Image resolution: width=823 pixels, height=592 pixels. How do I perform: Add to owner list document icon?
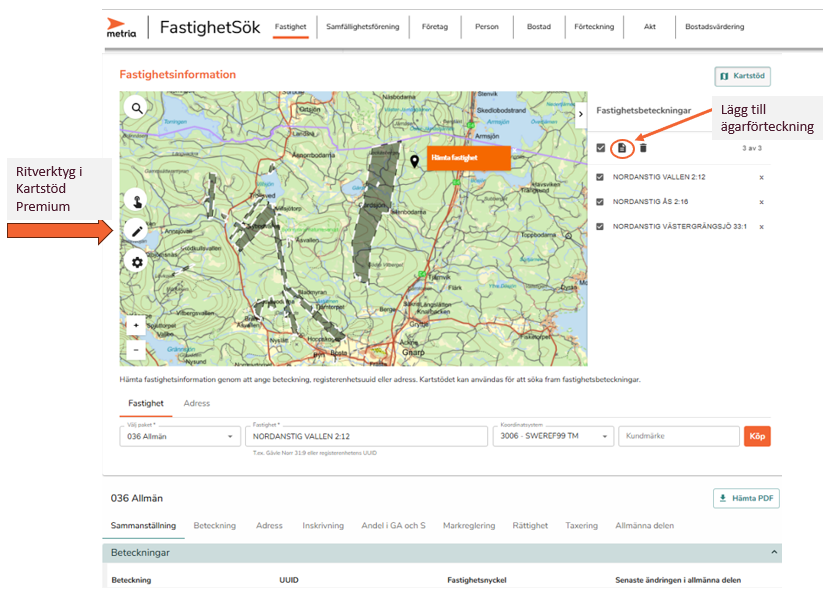pos(622,148)
